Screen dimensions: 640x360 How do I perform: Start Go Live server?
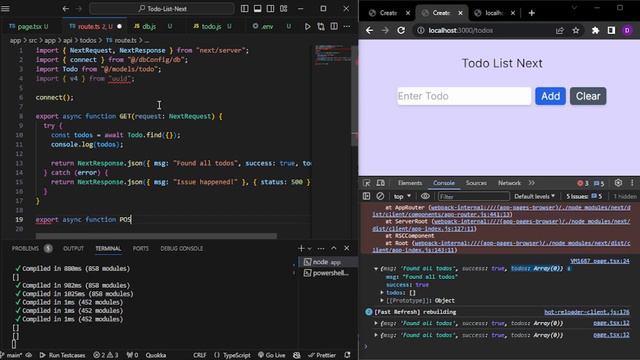[272, 355]
